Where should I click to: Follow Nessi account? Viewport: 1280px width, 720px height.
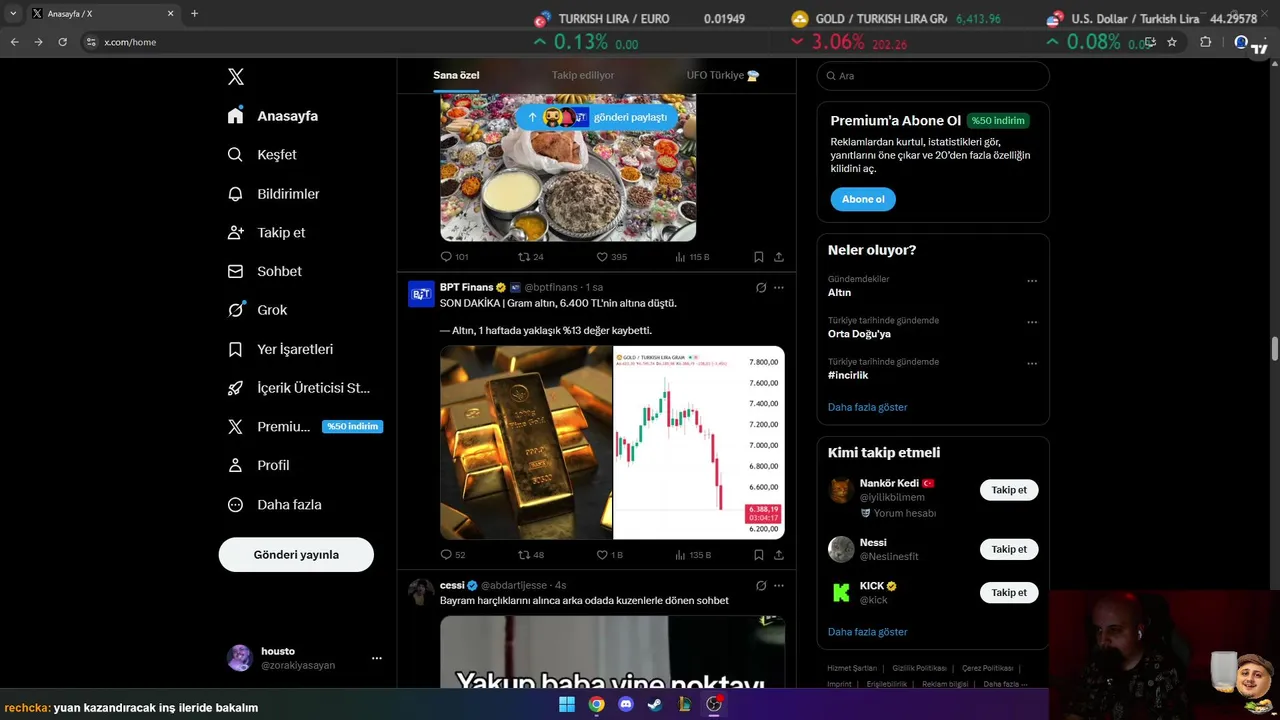pyautogui.click(x=1009, y=549)
